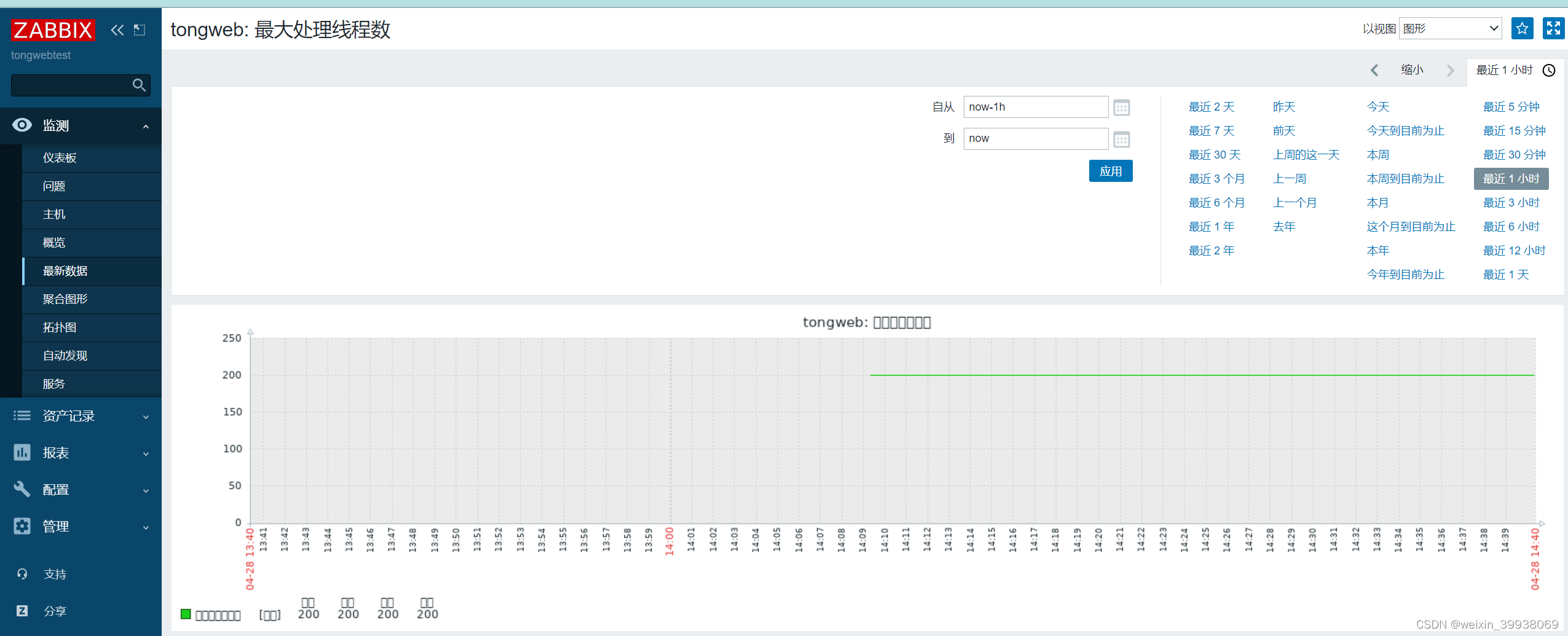Click the 分享 Z icon
1568x636 pixels.
pyautogui.click(x=22, y=611)
